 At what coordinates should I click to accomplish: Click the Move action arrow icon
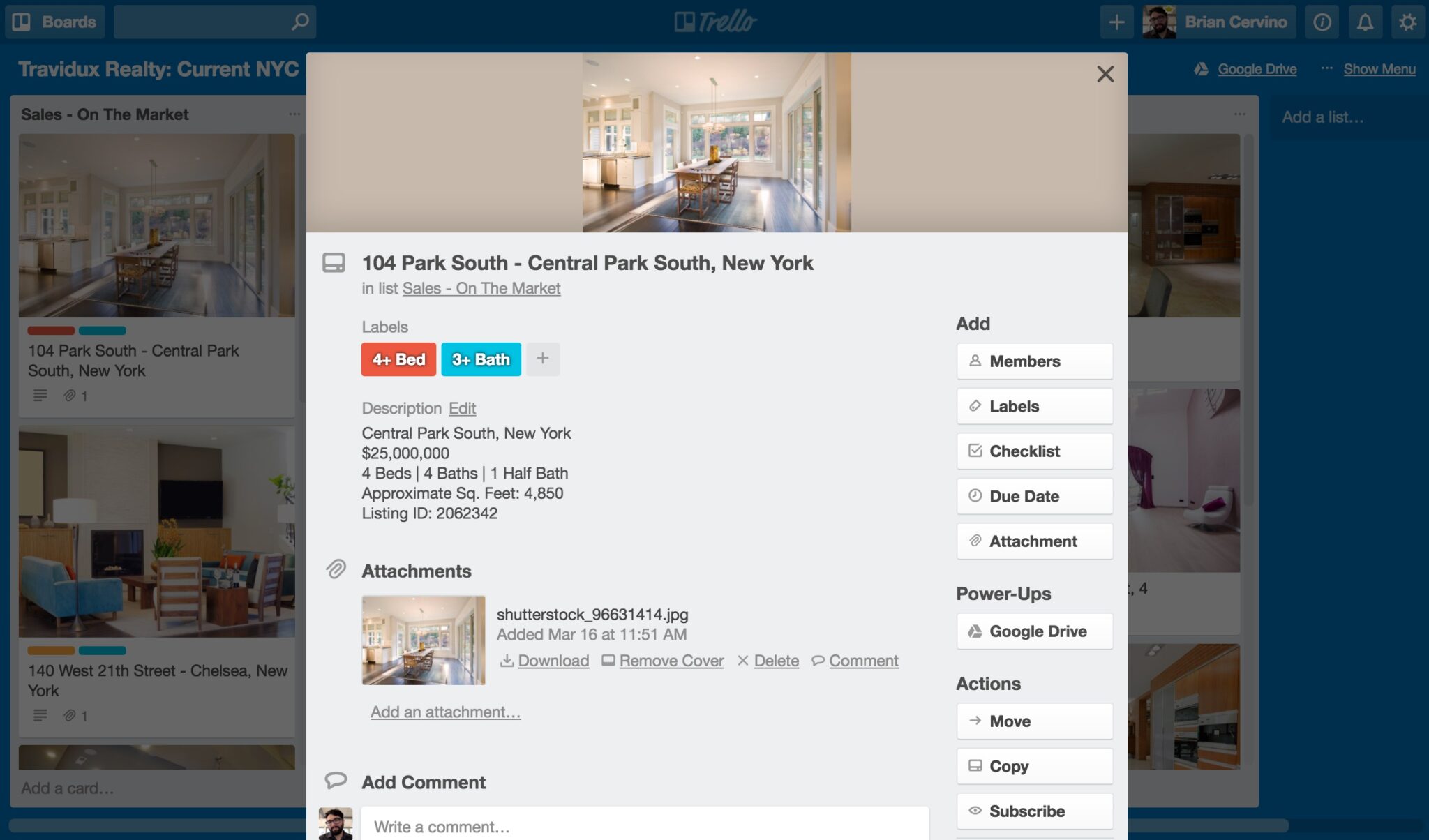pyautogui.click(x=975, y=720)
